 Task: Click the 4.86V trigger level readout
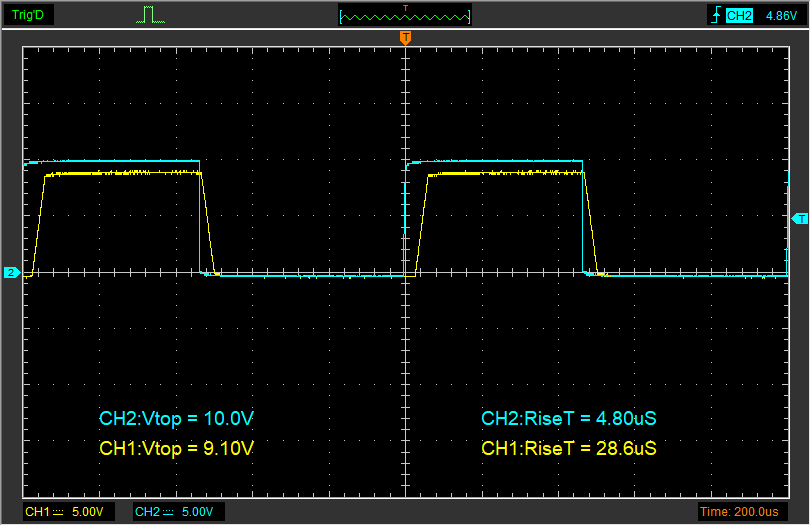tap(781, 16)
